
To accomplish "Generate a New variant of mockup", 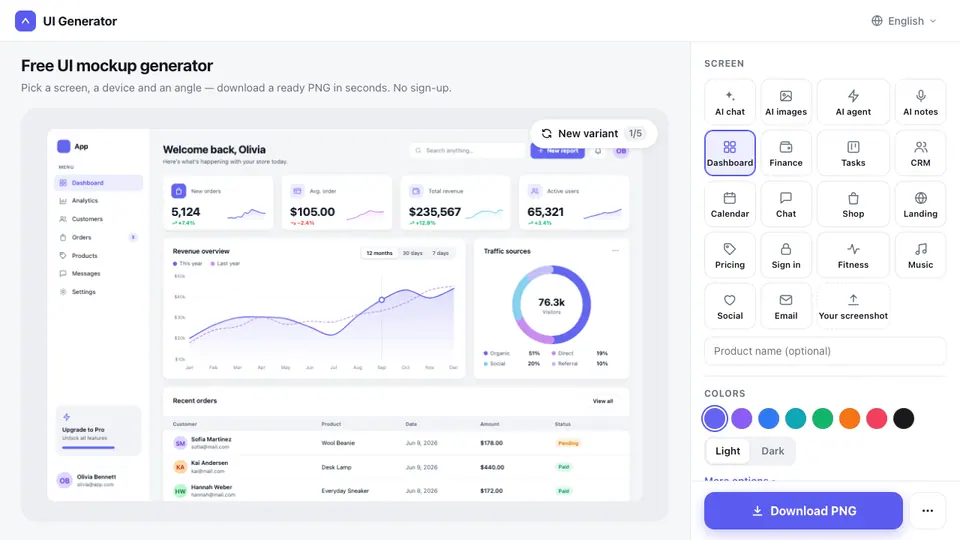I will point(593,133).
